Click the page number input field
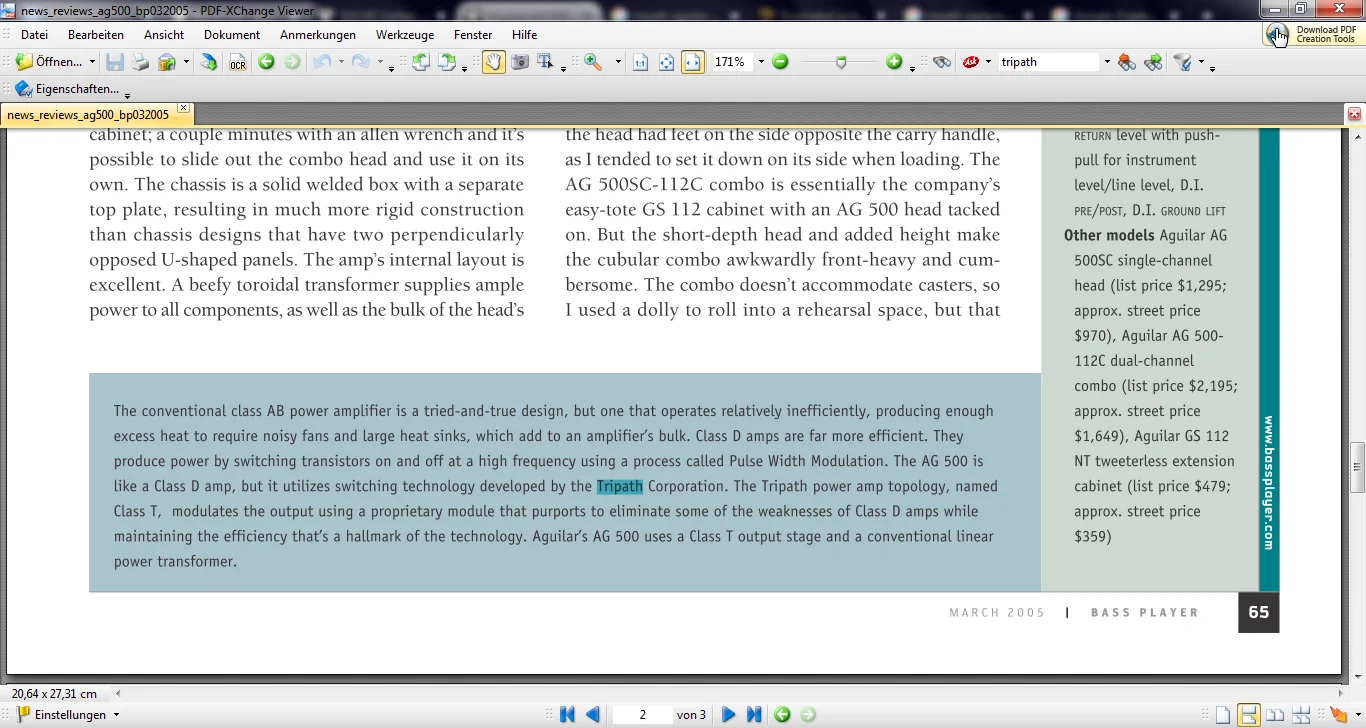1366x728 pixels. (642, 714)
